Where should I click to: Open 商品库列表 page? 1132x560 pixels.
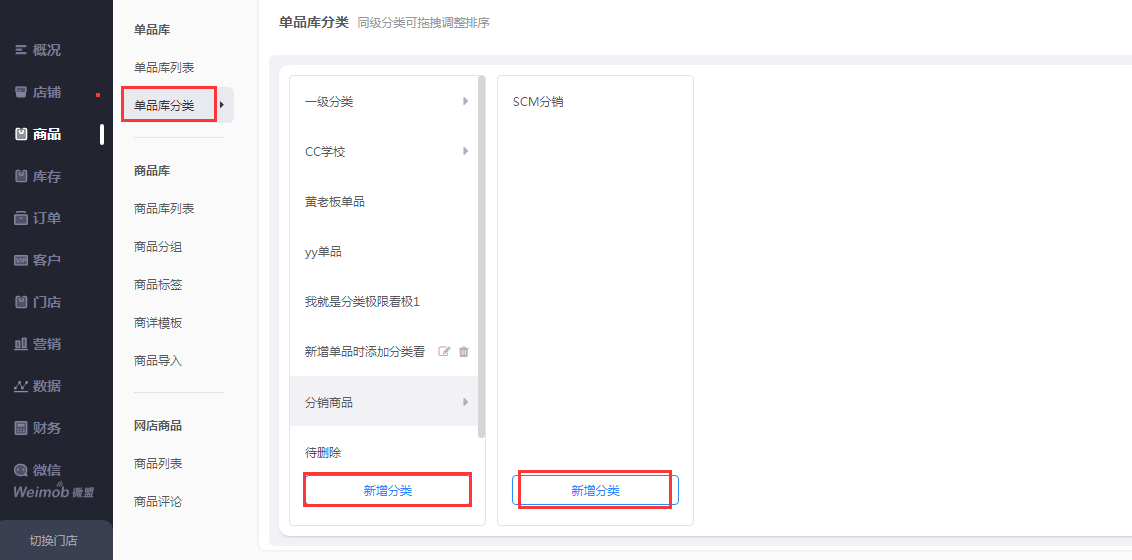164,209
